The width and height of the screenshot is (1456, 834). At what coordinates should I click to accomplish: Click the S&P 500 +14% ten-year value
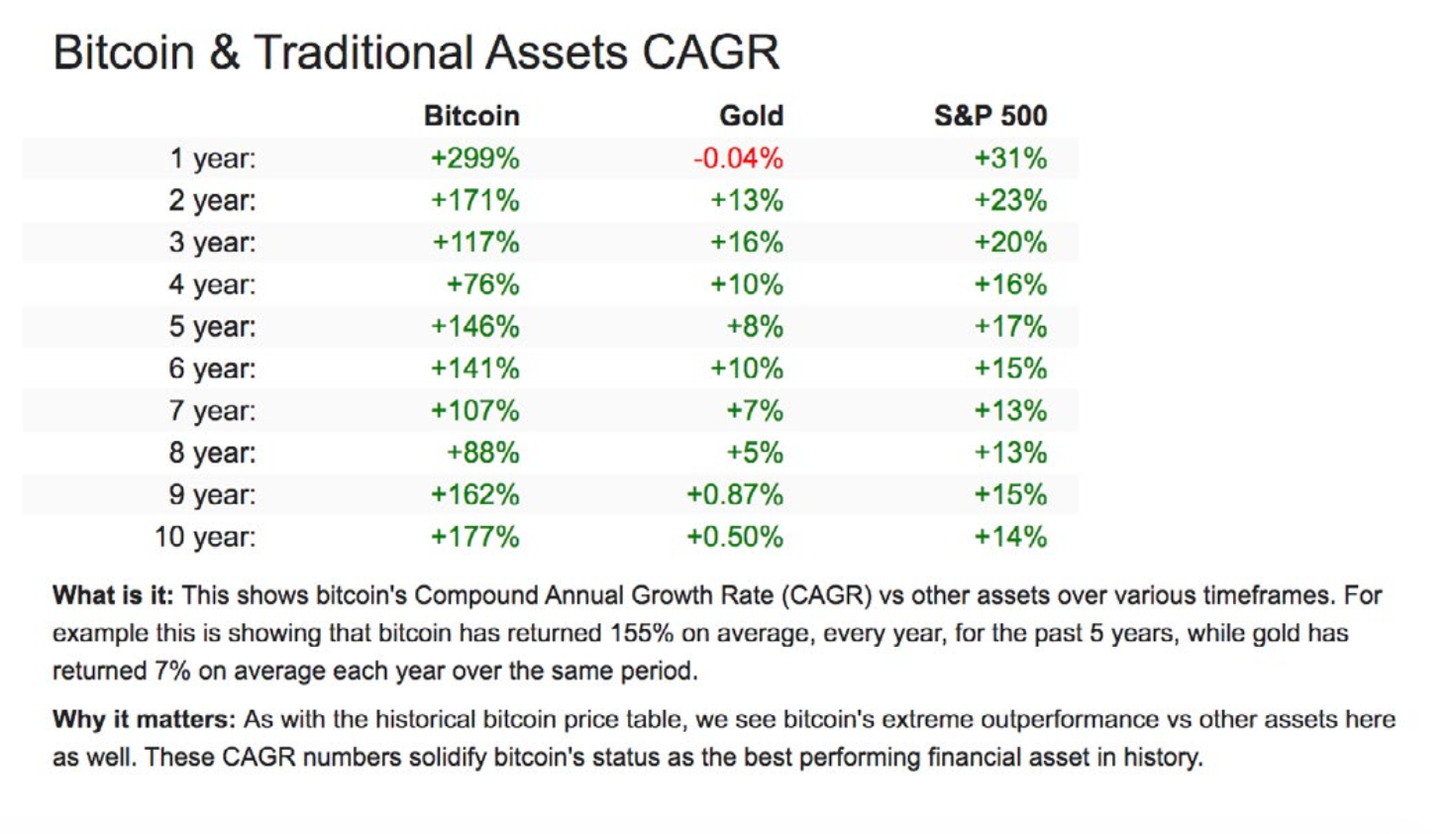coord(1010,537)
